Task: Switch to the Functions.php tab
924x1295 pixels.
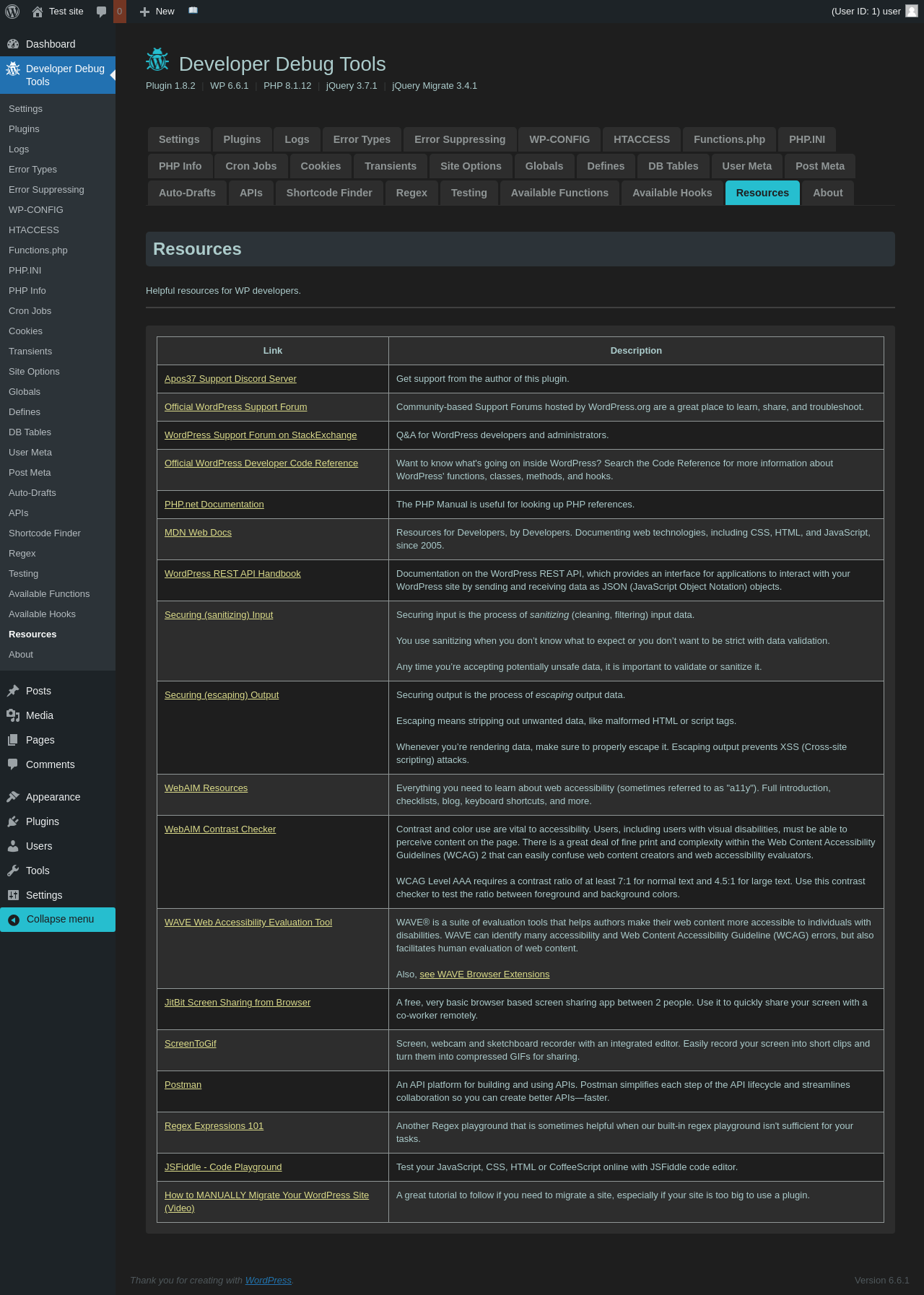Action: 729,139
